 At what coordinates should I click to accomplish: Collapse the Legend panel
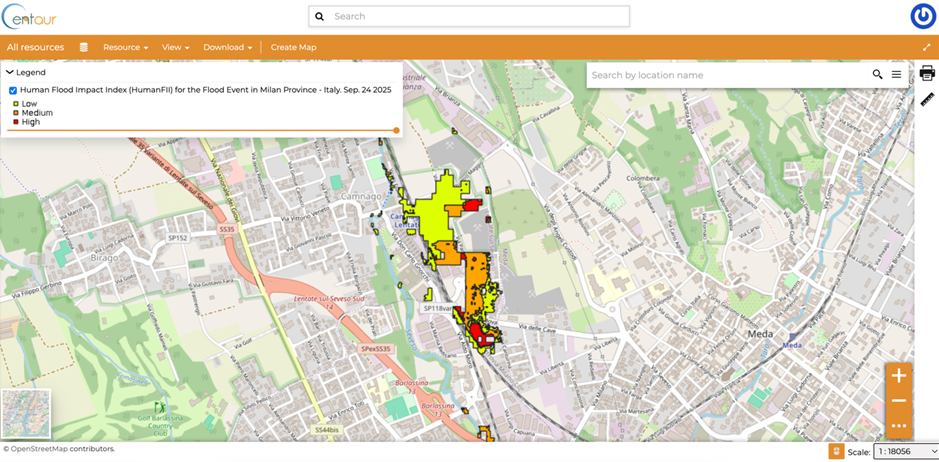tap(10, 72)
